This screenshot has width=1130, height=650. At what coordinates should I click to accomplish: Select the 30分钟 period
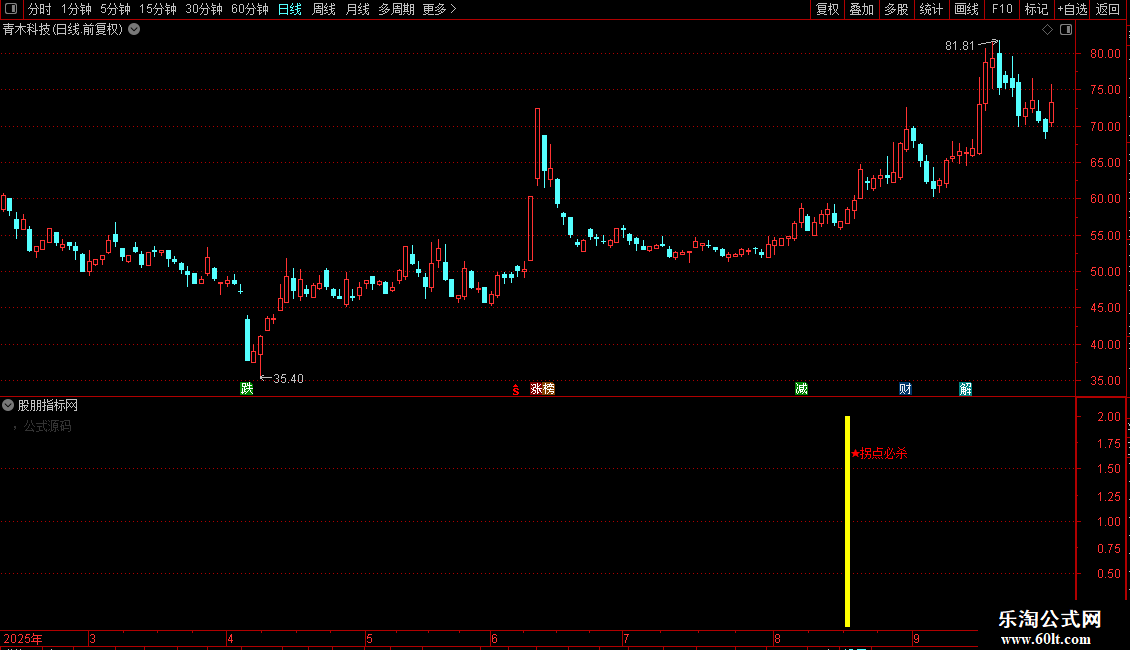pos(203,9)
